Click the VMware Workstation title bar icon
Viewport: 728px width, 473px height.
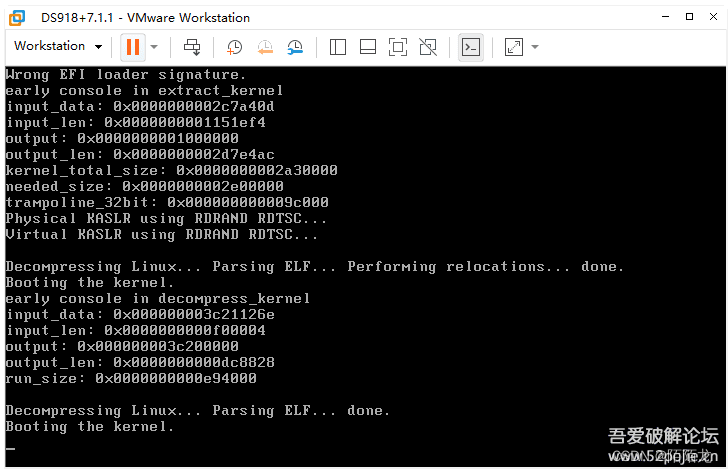tap(17, 18)
